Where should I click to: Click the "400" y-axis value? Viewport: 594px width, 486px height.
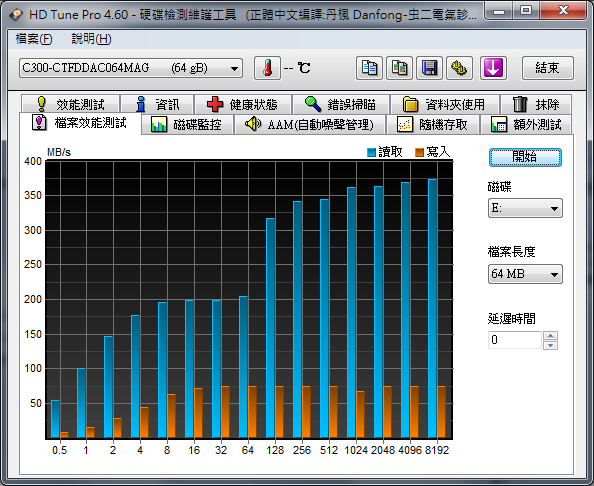coord(33,161)
